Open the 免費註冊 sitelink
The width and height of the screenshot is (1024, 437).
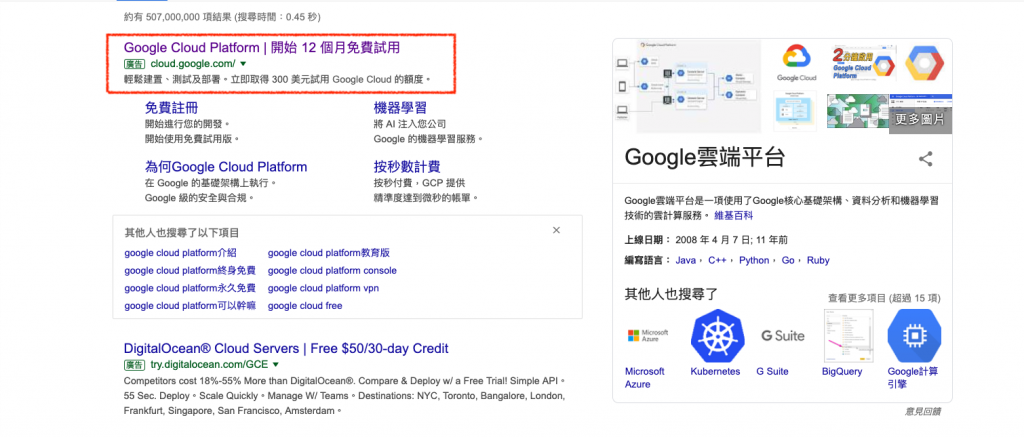(x=171, y=108)
